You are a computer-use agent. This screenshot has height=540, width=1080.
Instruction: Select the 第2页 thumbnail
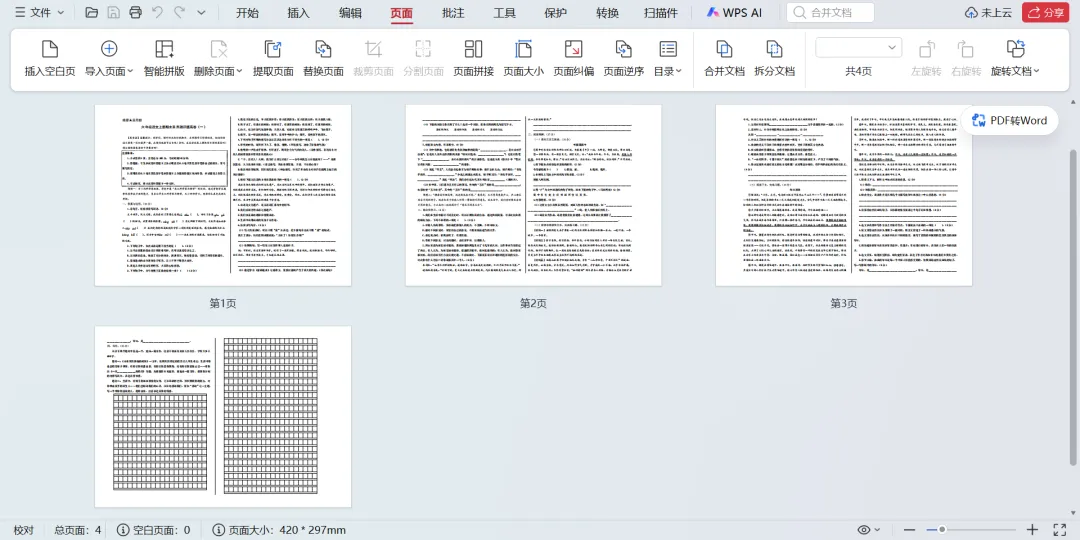click(533, 195)
